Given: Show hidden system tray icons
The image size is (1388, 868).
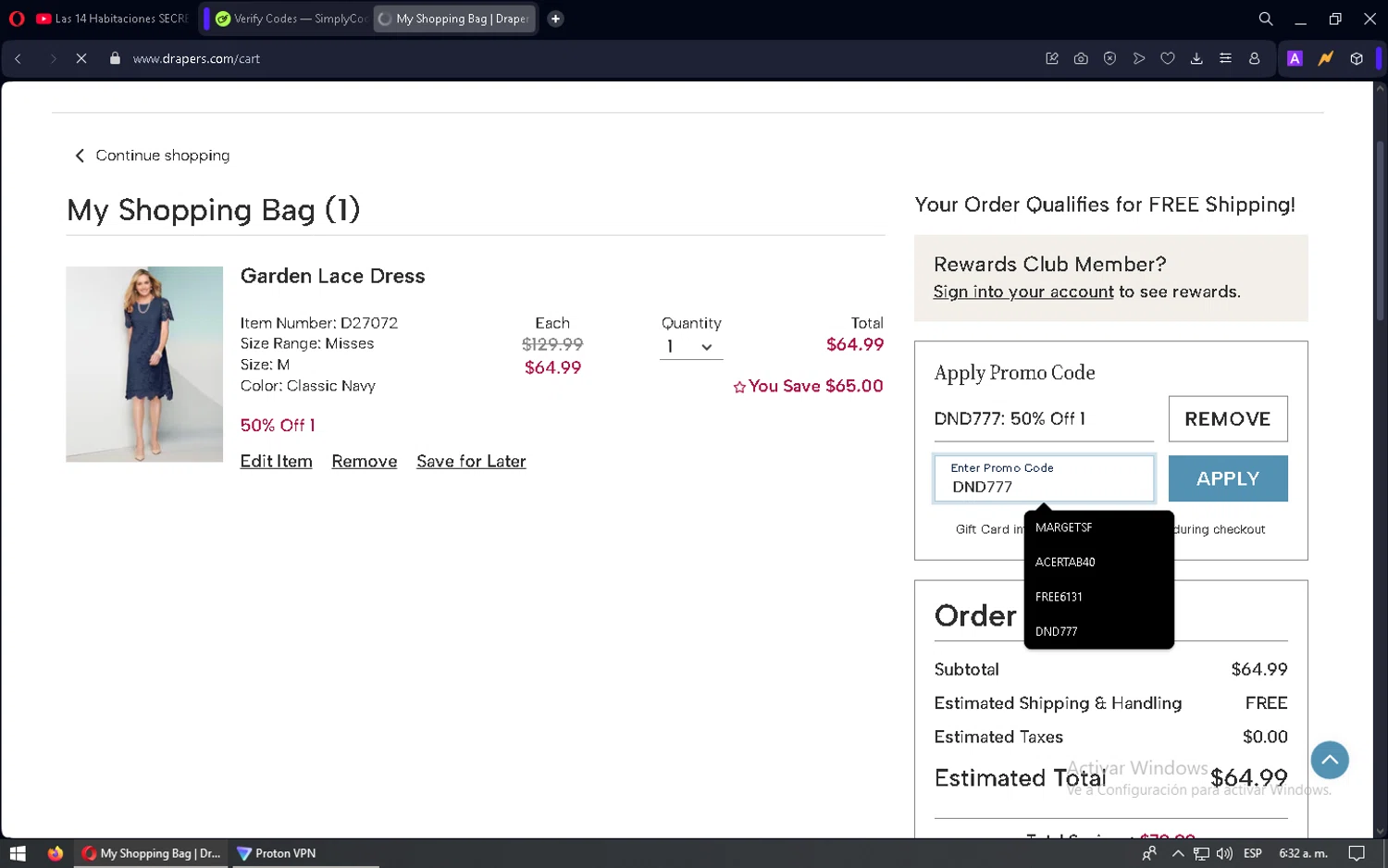Looking at the screenshot, I should click(1178, 853).
